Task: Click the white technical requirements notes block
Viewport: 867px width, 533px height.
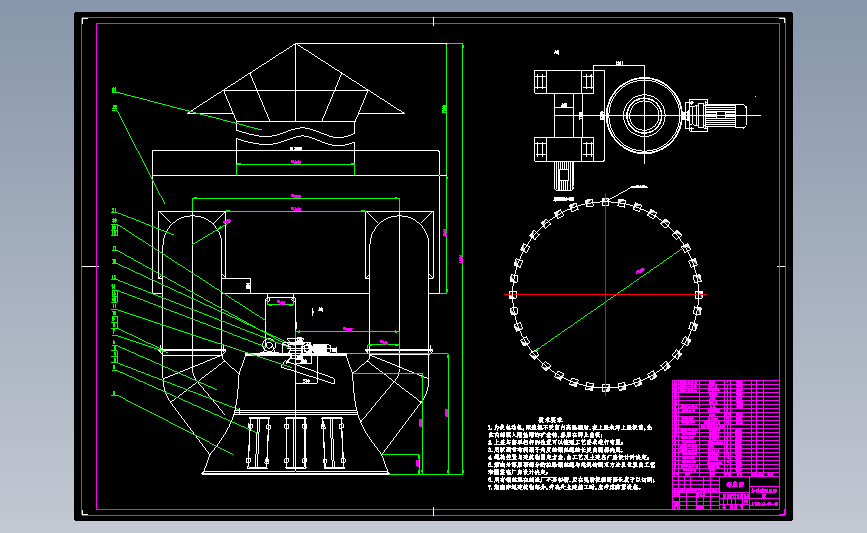Action: coord(571,454)
